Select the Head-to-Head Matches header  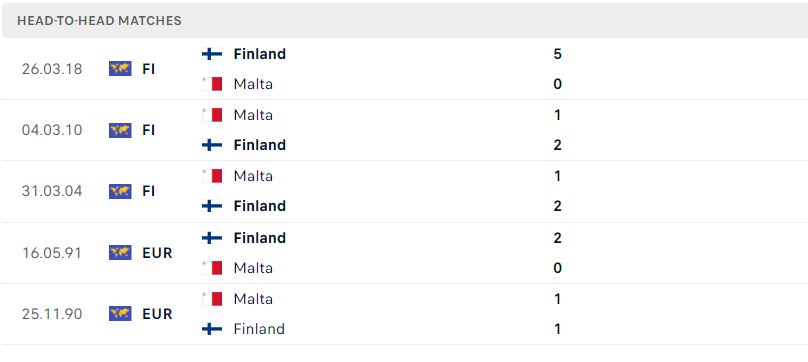[x=99, y=21]
